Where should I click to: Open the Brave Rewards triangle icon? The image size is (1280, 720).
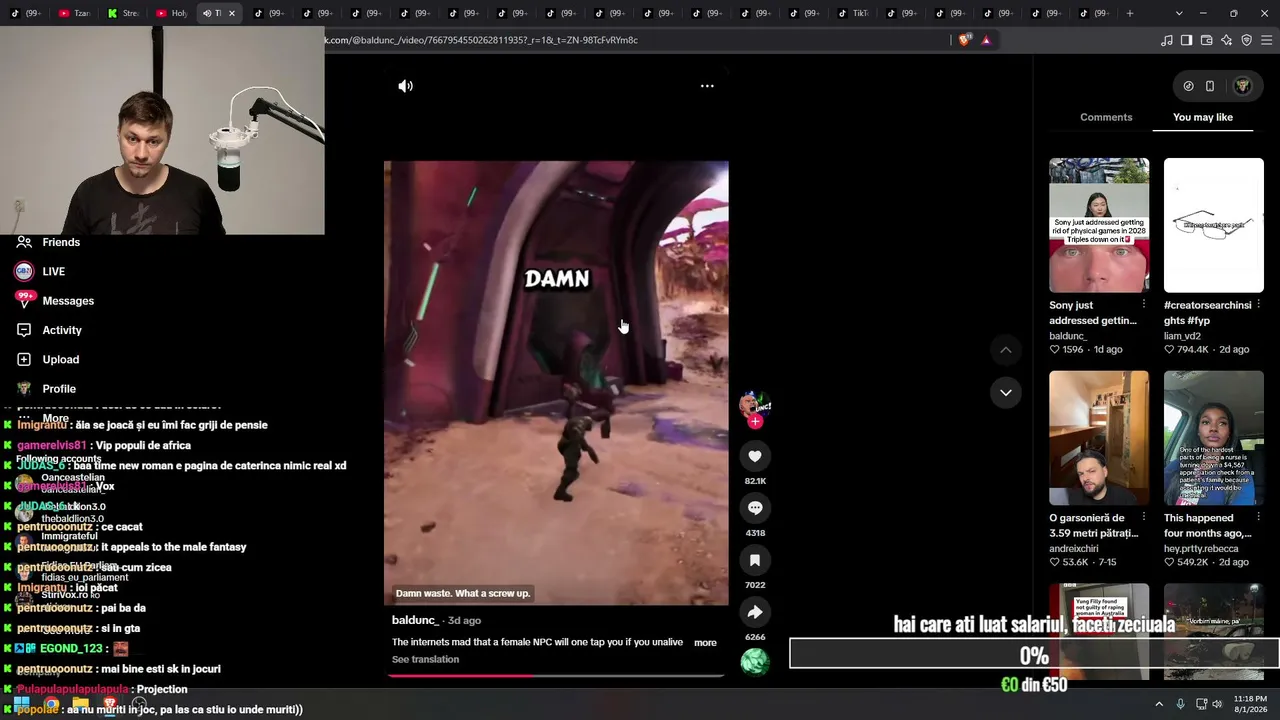tap(986, 40)
